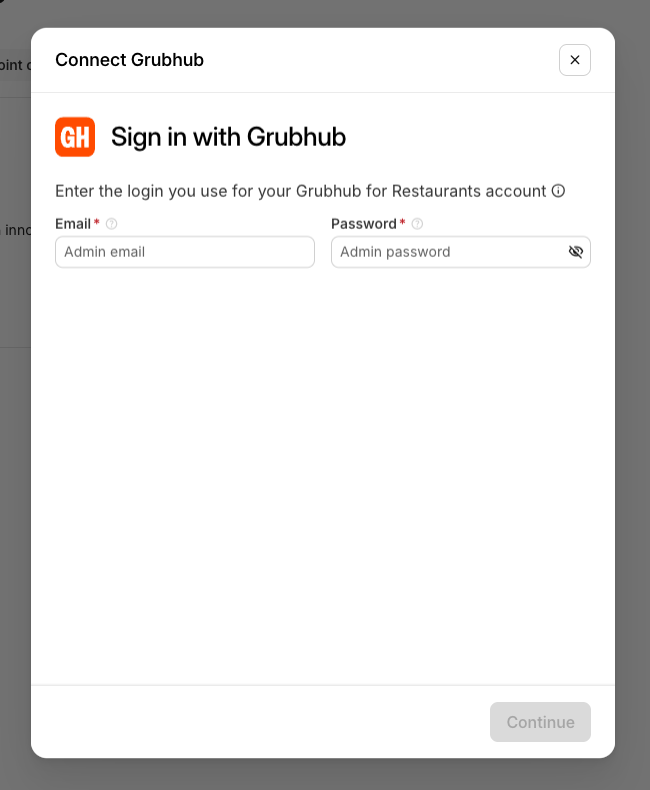Close the Connect Grubhub dialog
650x790 pixels.
[x=574, y=60]
